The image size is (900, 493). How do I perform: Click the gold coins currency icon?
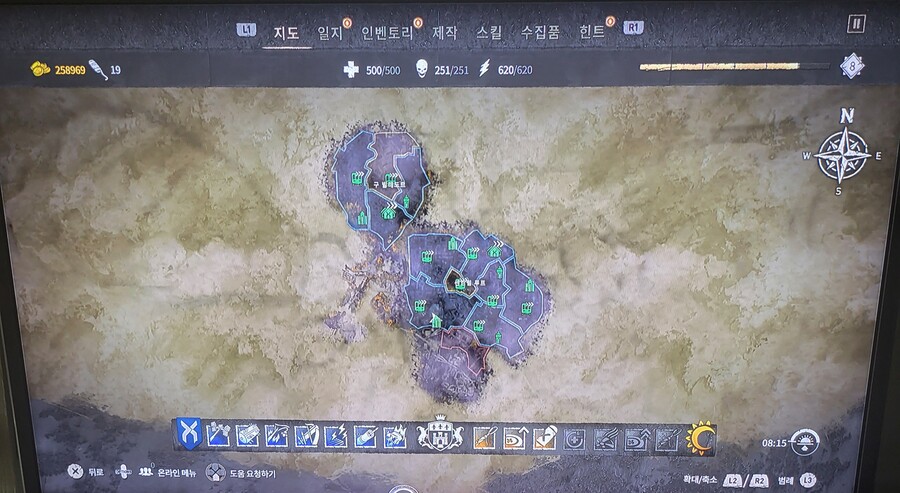click(41, 69)
